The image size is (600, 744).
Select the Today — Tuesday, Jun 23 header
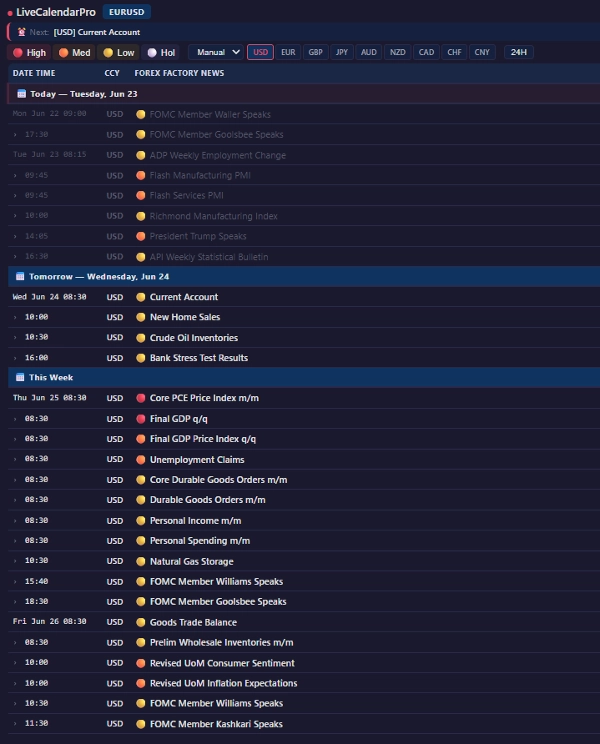tap(304, 94)
